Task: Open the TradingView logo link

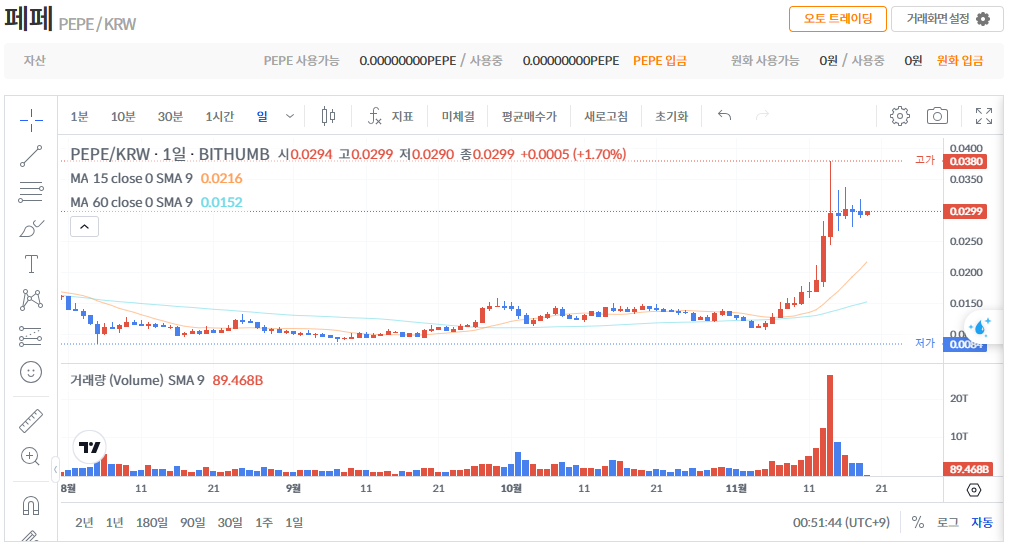Action: (89, 447)
